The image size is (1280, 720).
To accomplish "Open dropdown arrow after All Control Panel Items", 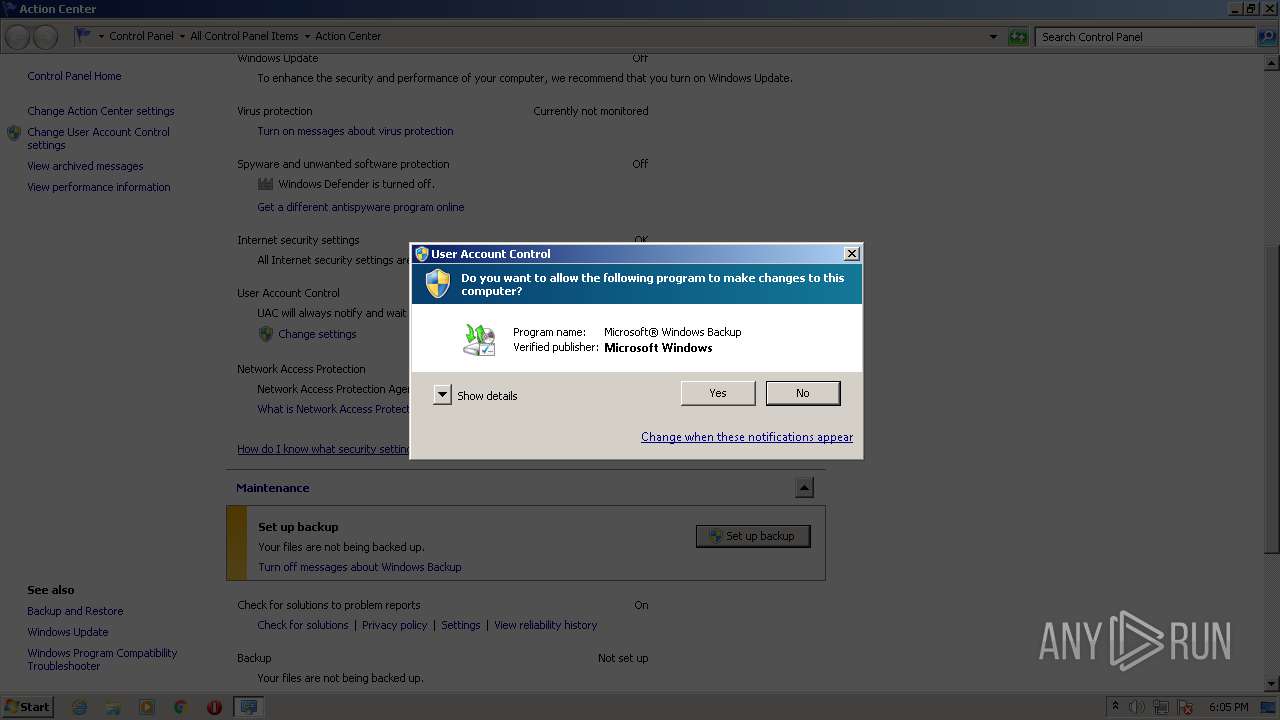I will pos(307,36).
